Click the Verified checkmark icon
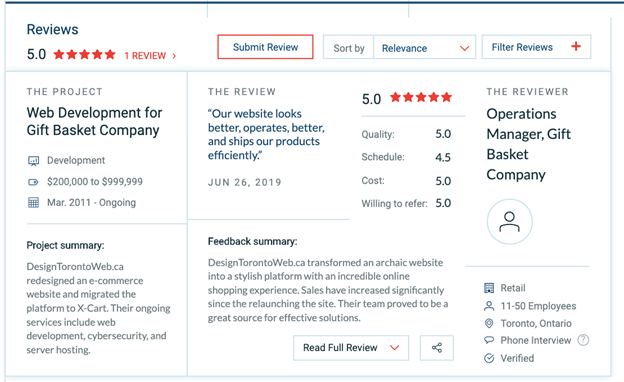The height and width of the screenshot is (382, 624). [489, 358]
